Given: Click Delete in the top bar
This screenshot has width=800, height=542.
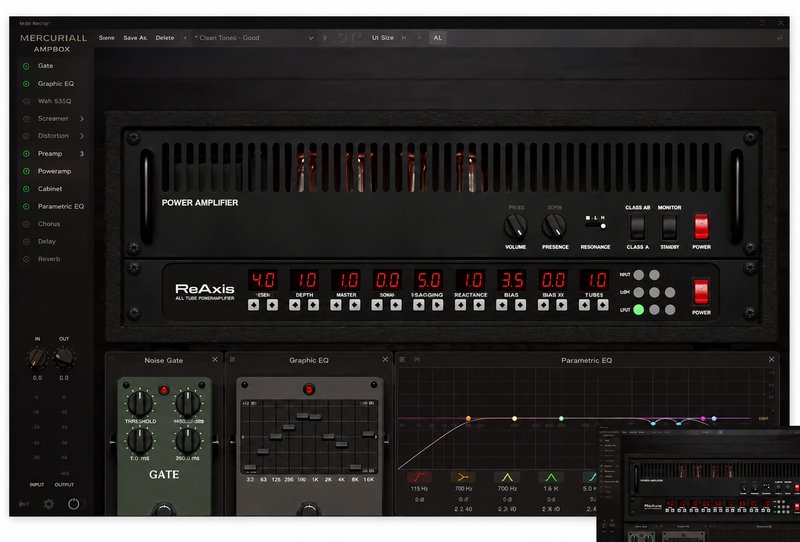Looking at the screenshot, I should (165, 38).
